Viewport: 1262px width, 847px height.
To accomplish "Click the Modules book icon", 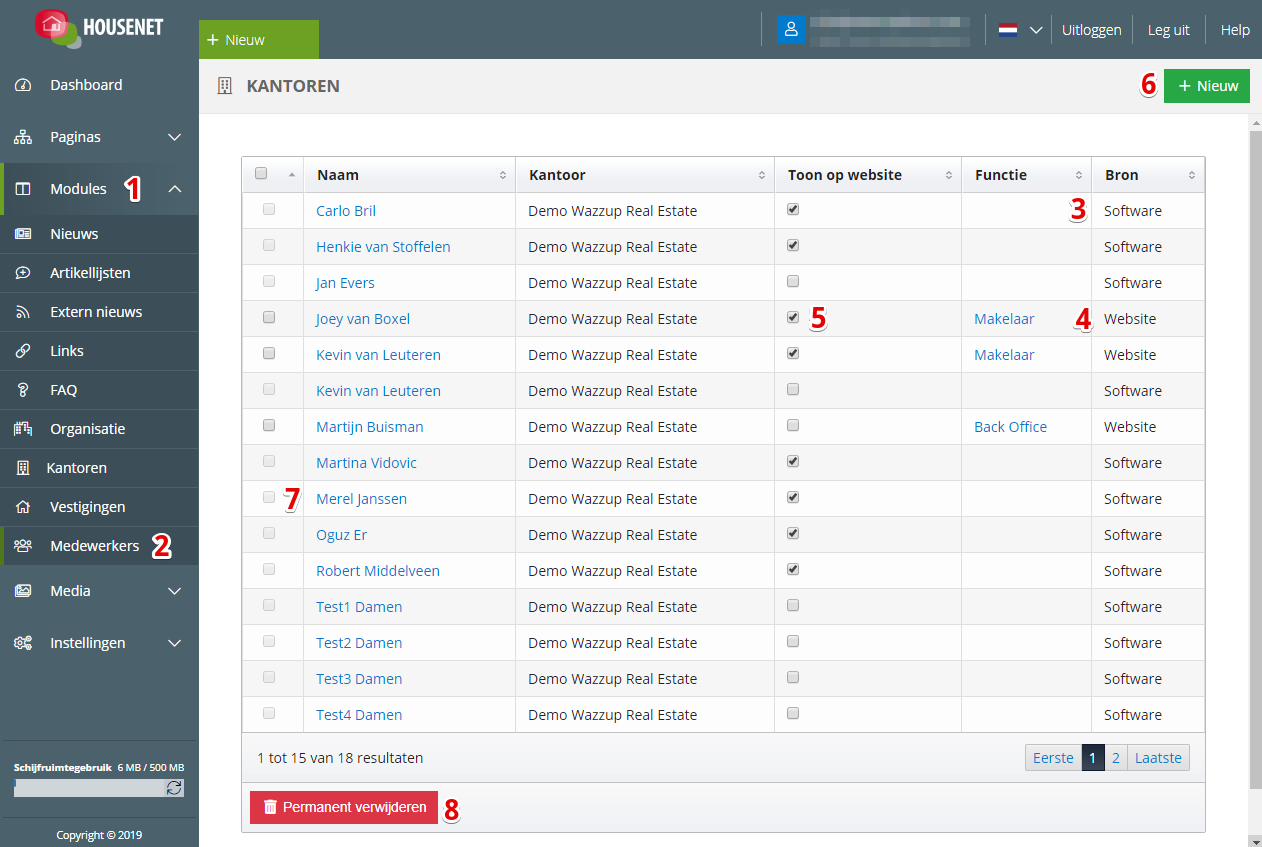I will click(23, 189).
